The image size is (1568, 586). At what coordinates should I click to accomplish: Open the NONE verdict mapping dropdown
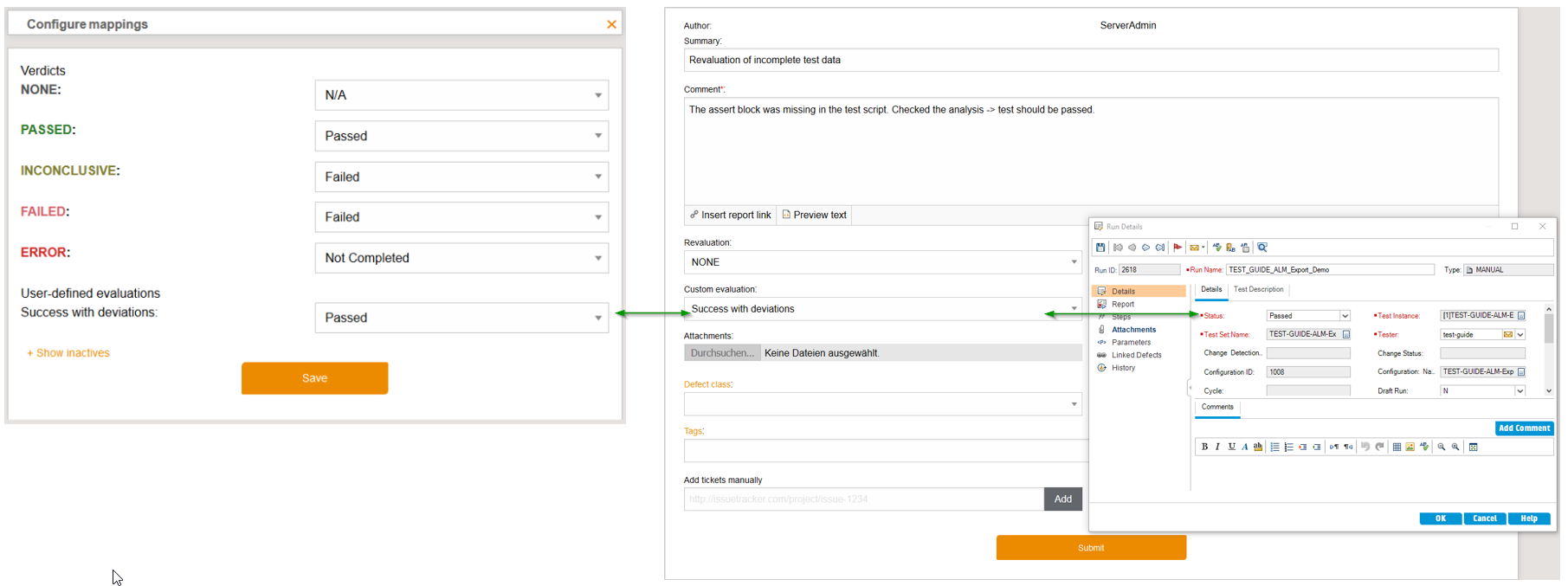[x=461, y=95]
